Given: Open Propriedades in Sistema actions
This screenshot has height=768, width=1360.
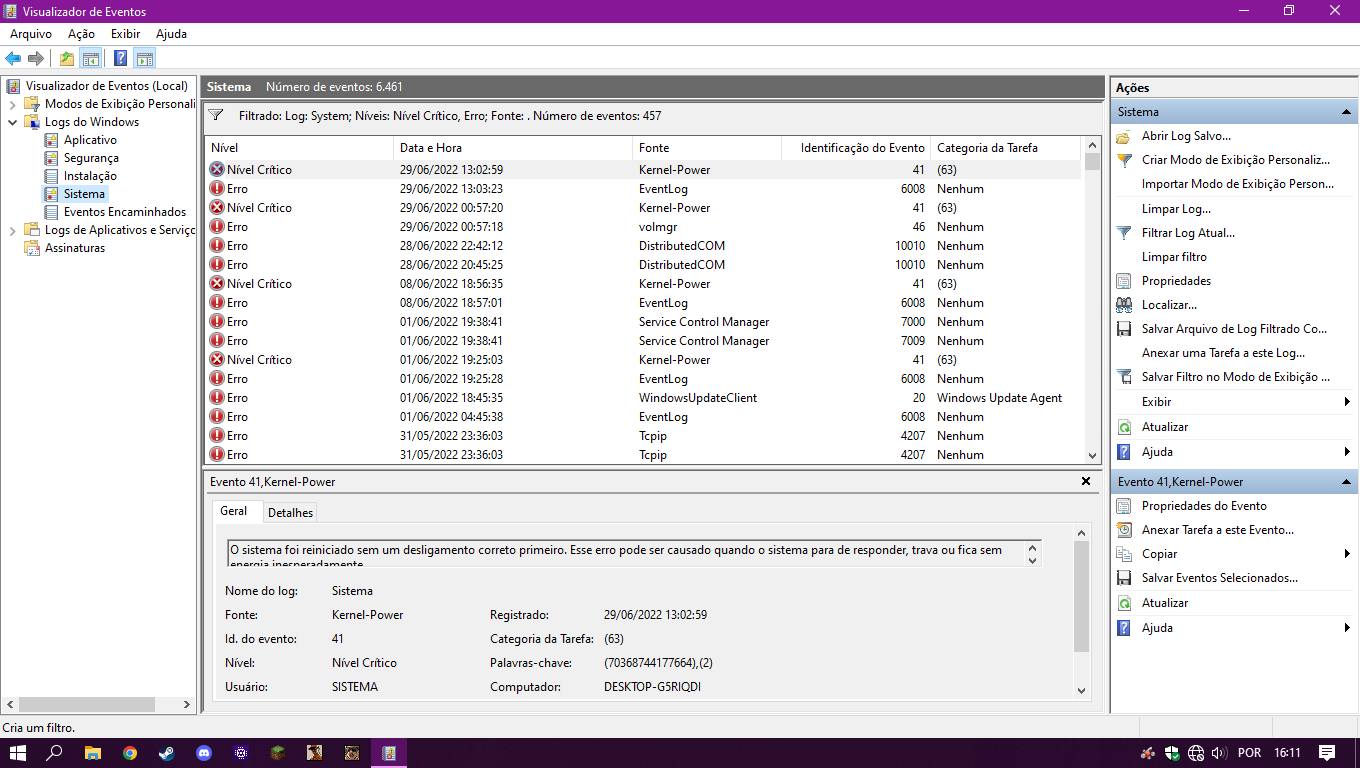Looking at the screenshot, I should [1176, 281].
